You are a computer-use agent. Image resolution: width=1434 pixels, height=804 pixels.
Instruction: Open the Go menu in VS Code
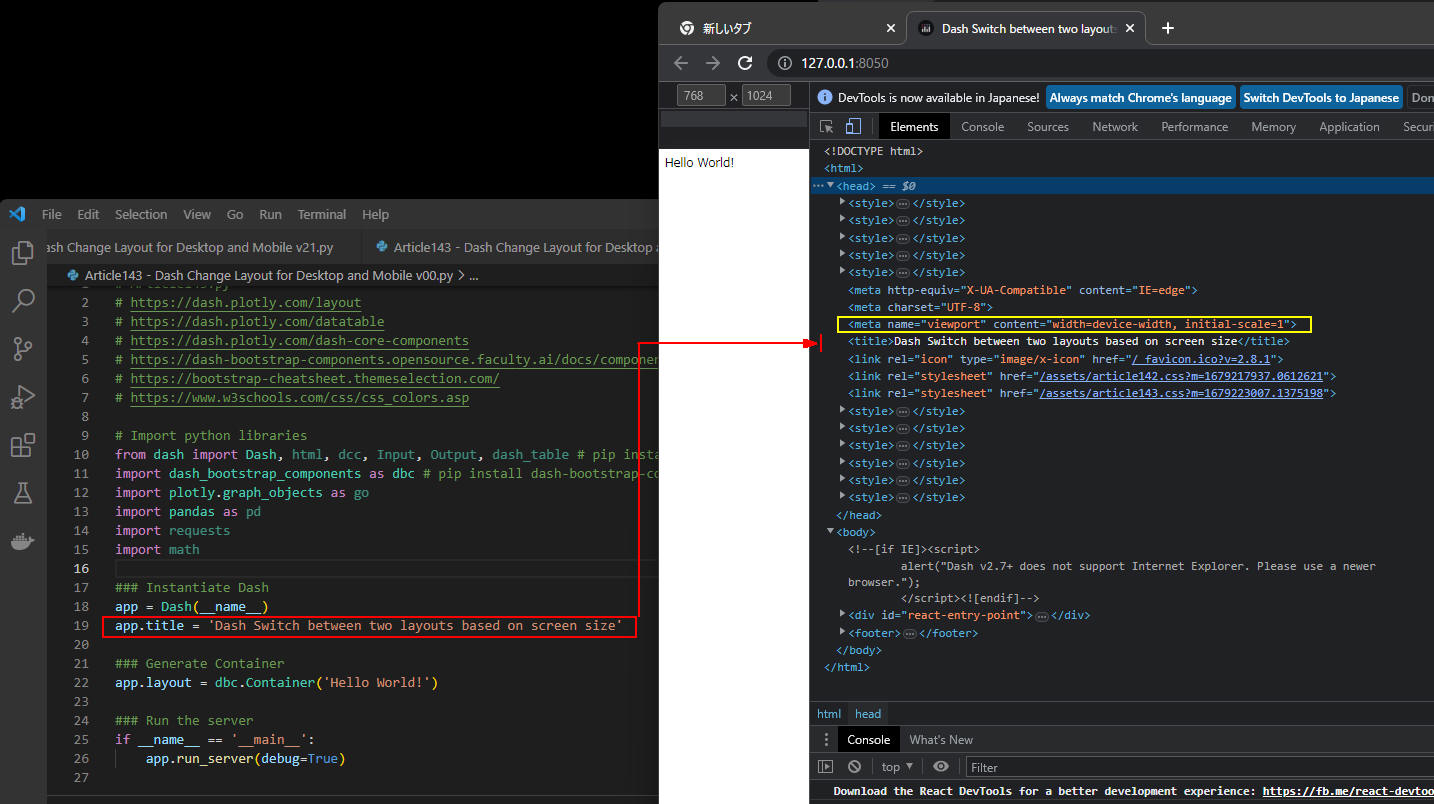[235, 214]
